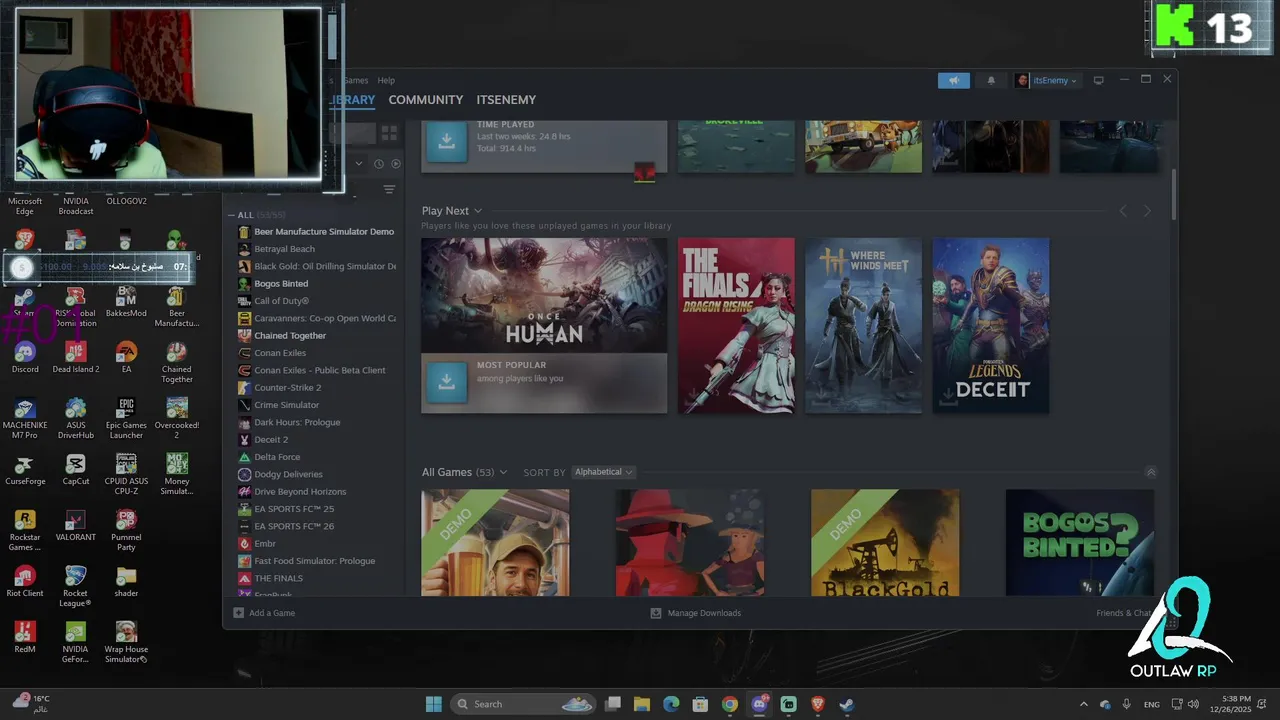
Task: Select THE FINALS Dragon Rising thumbnail
Action: (736, 325)
